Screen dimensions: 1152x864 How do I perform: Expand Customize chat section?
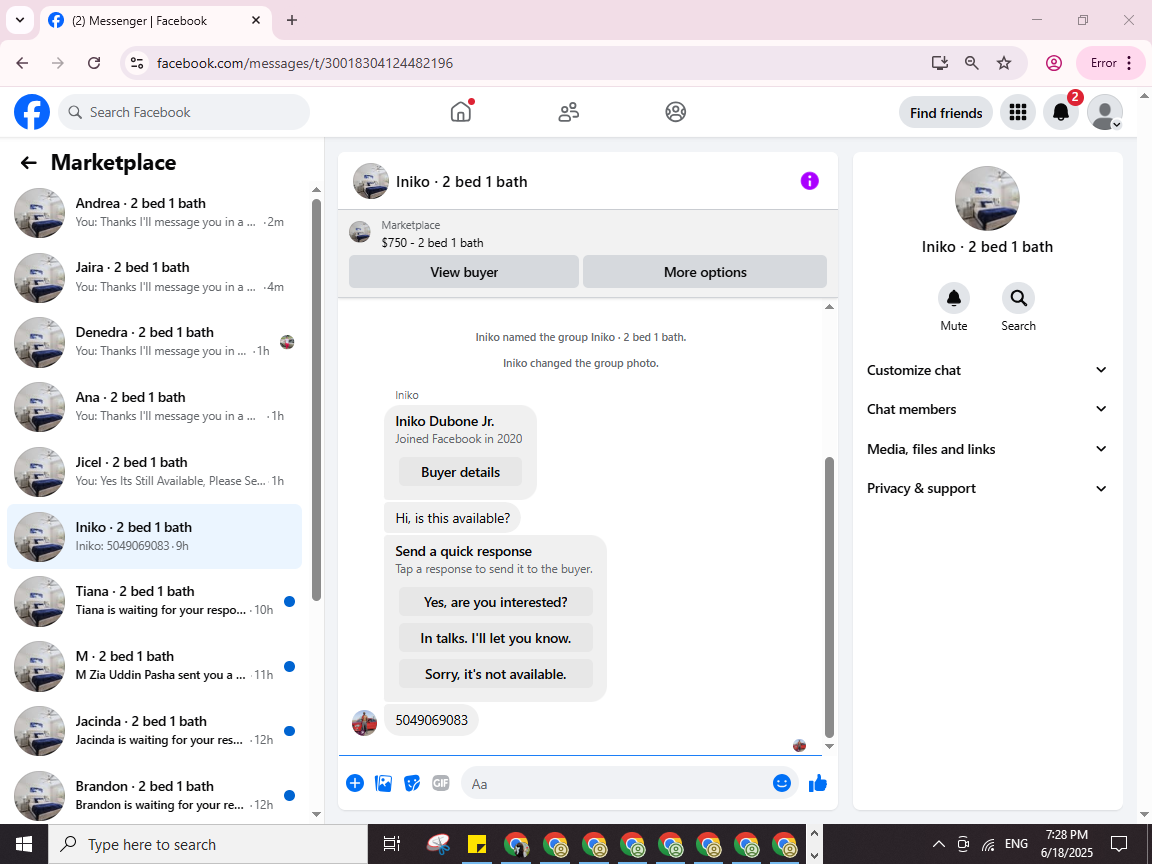point(987,370)
